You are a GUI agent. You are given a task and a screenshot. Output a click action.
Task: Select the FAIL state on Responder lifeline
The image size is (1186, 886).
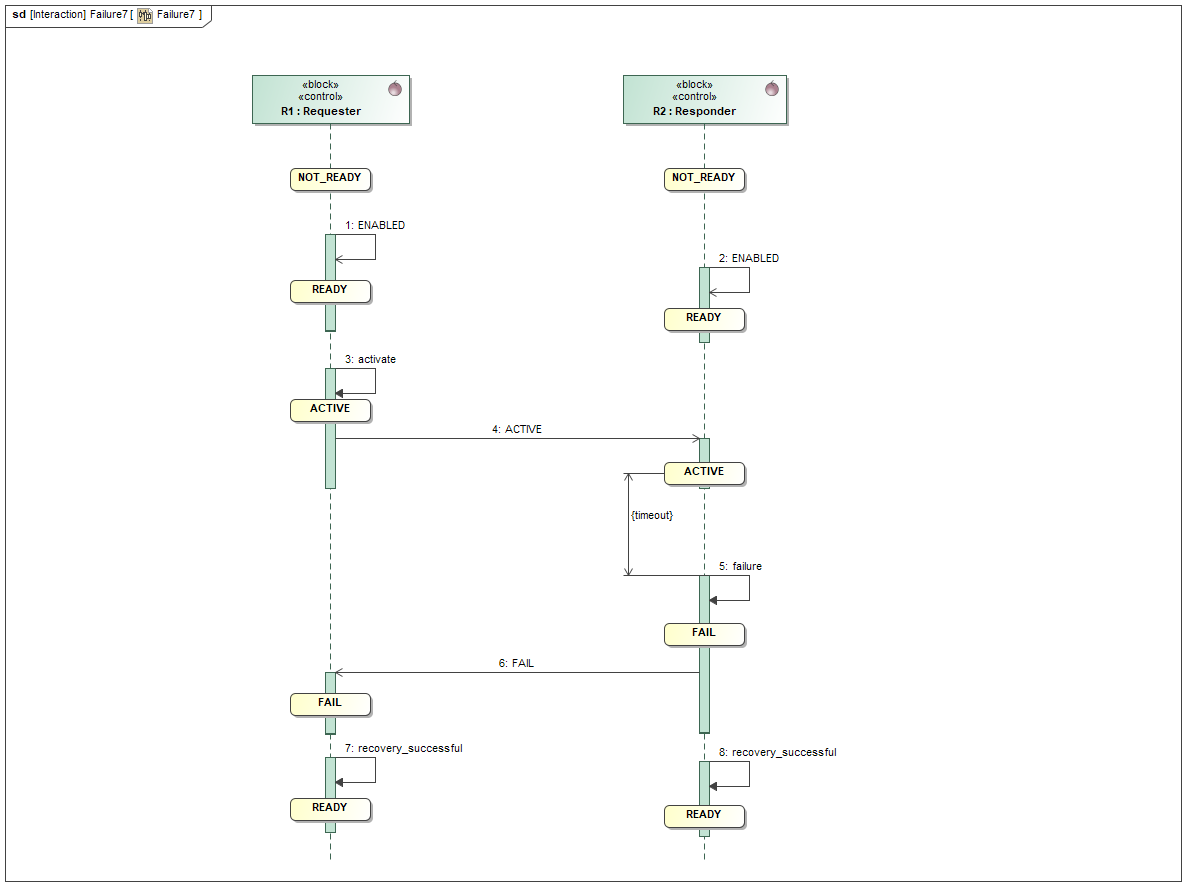704,634
